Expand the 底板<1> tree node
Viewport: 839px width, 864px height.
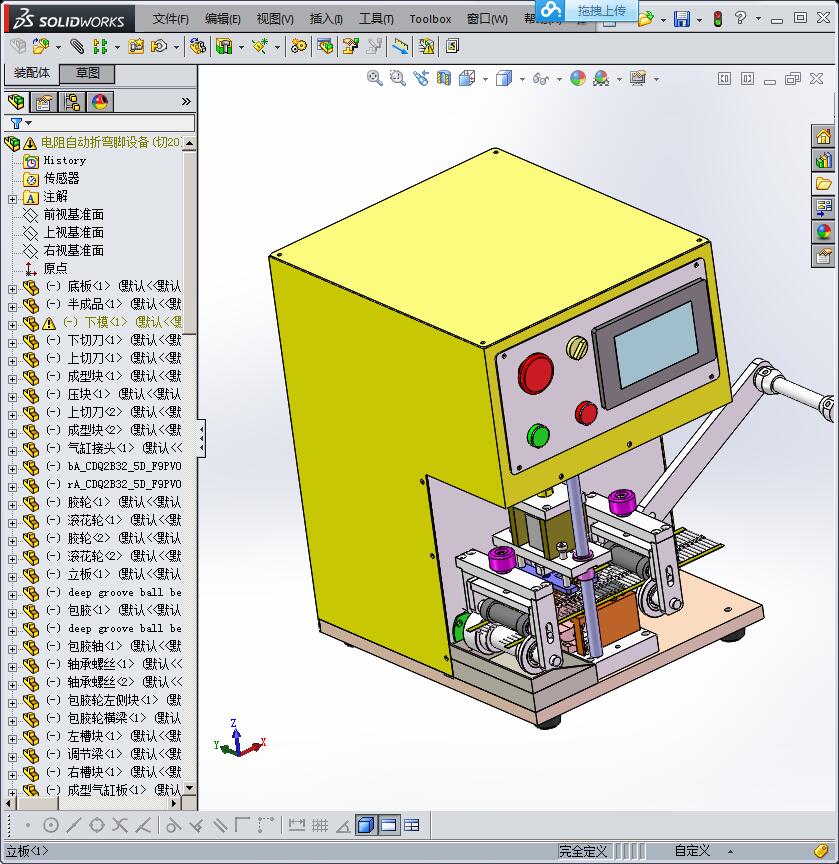[x=12, y=287]
